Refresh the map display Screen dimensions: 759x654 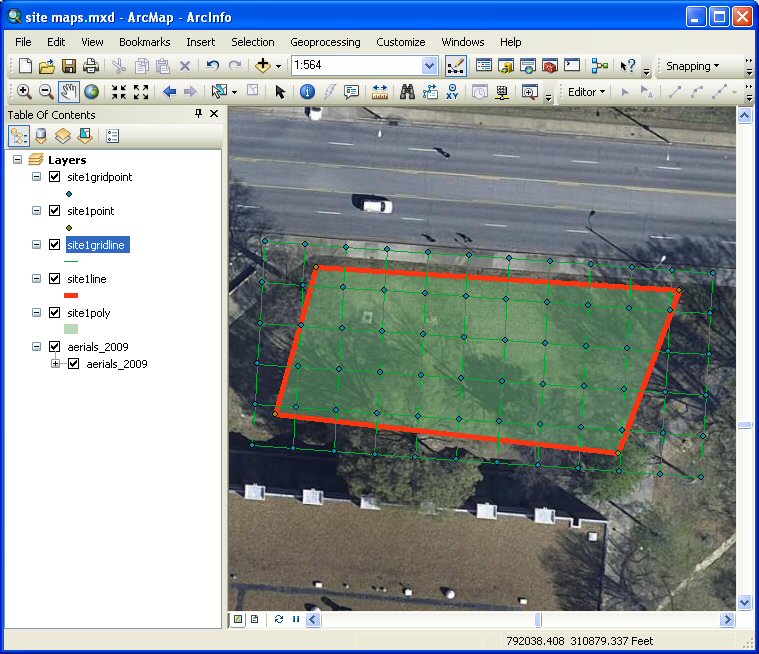tap(278, 619)
